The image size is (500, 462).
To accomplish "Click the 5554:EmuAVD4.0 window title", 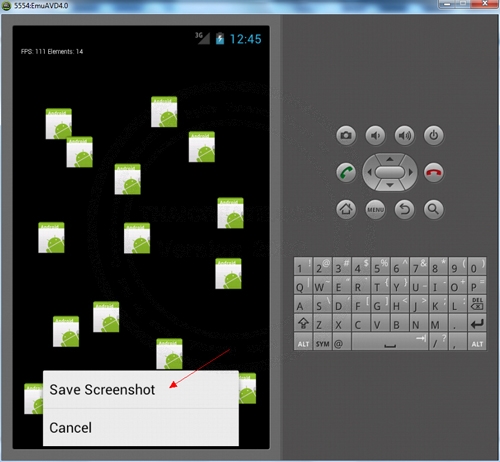I will coord(41,6).
